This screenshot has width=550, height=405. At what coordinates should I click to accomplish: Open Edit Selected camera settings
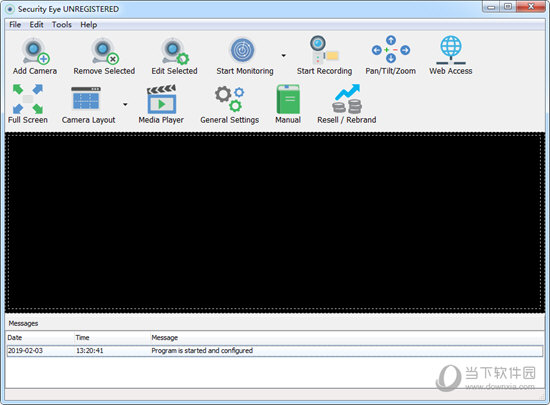point(174,56)
